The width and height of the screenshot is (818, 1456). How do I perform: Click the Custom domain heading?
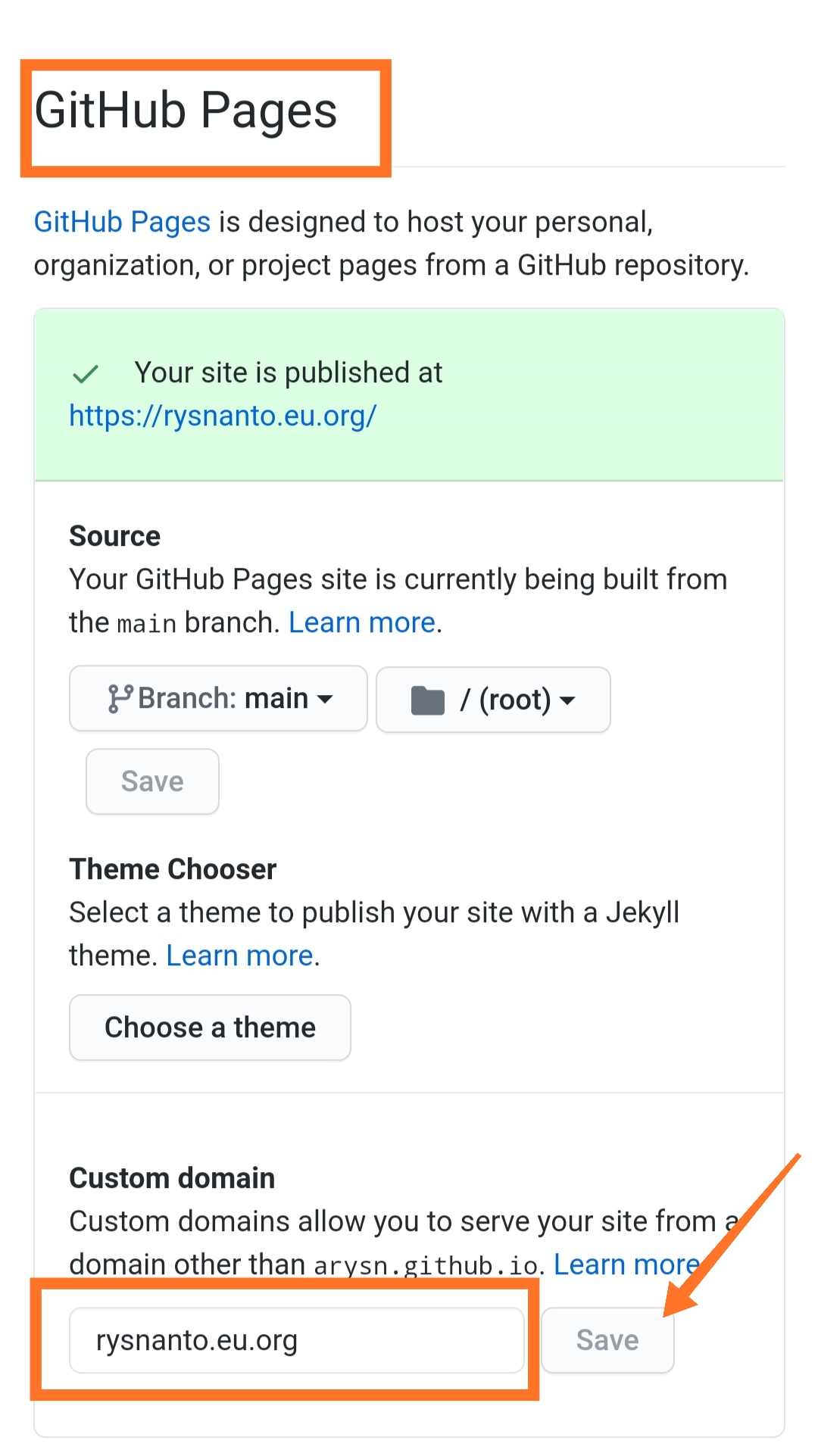[172, 1178]
